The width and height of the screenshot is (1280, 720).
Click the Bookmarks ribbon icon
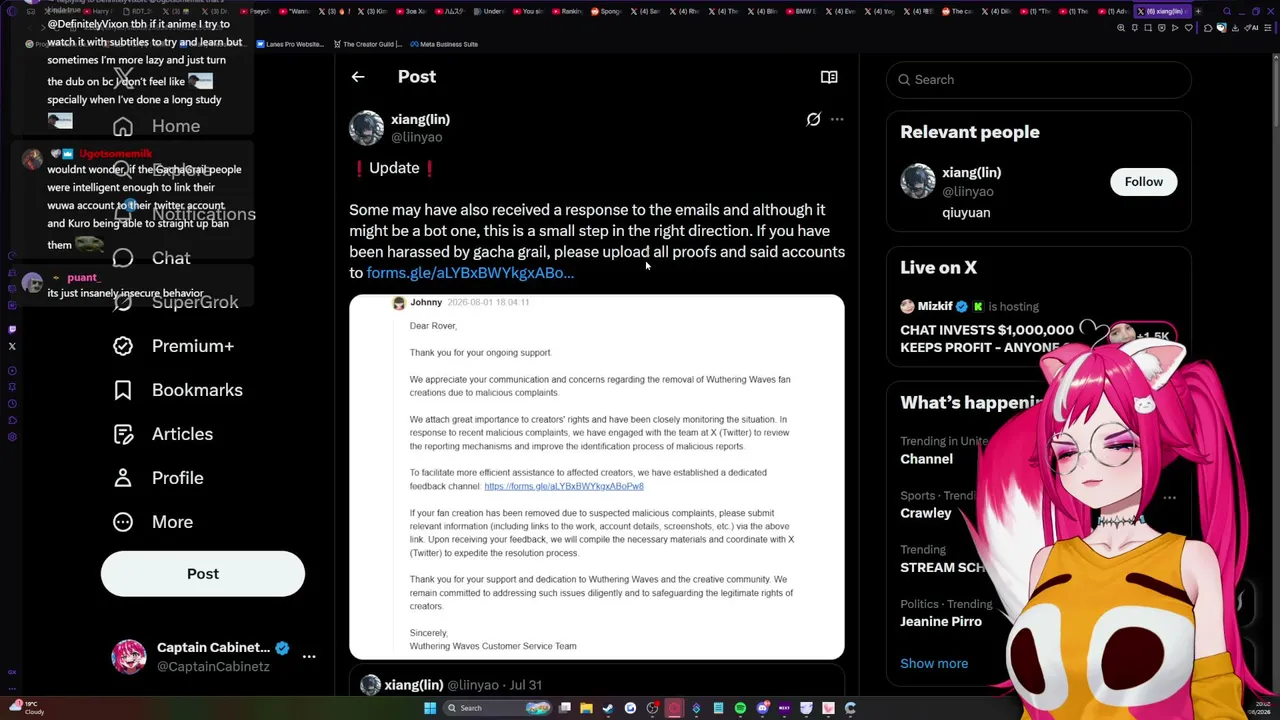pos(123,390)
